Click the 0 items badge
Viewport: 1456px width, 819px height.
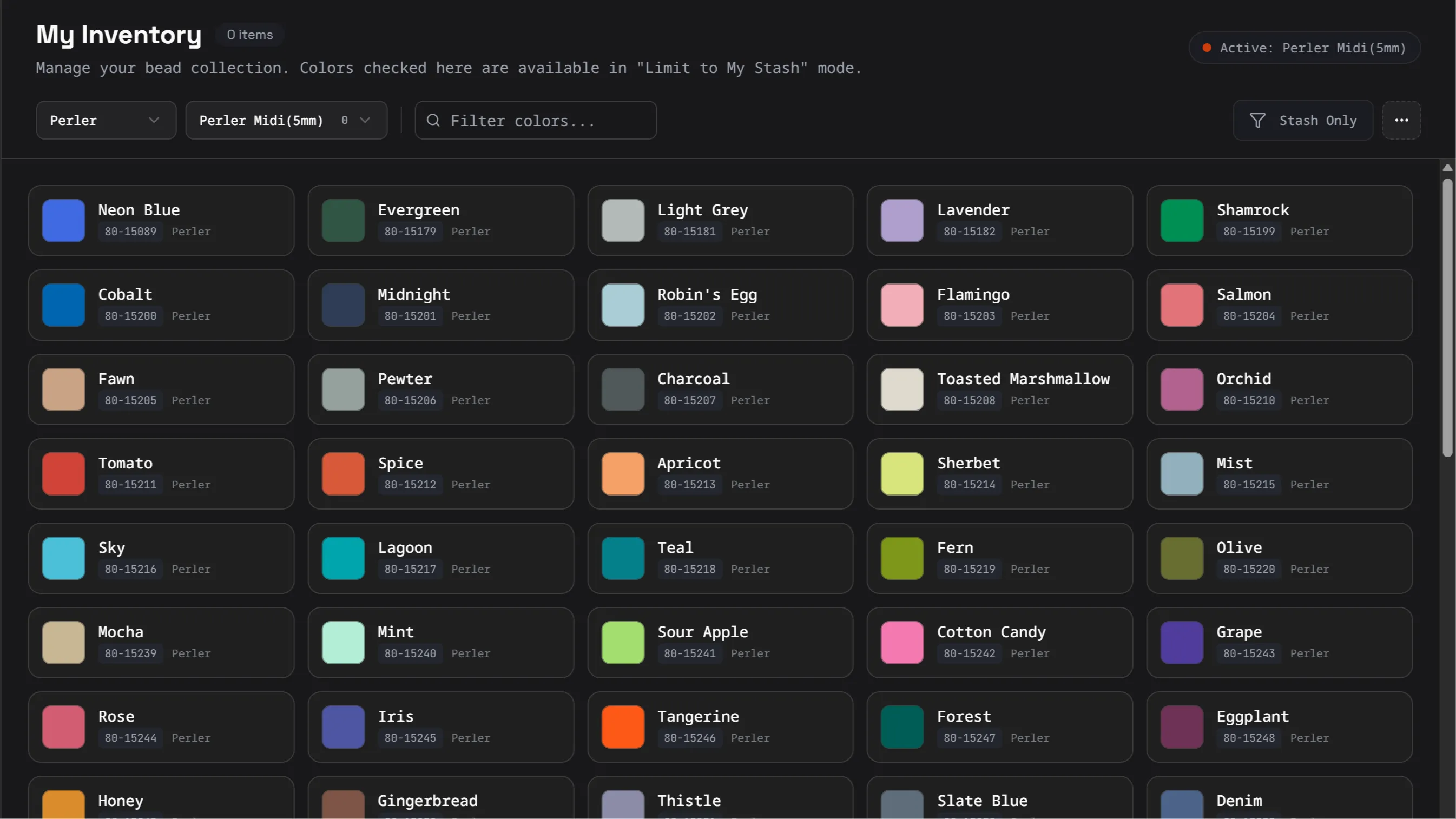tap(249, 35)
